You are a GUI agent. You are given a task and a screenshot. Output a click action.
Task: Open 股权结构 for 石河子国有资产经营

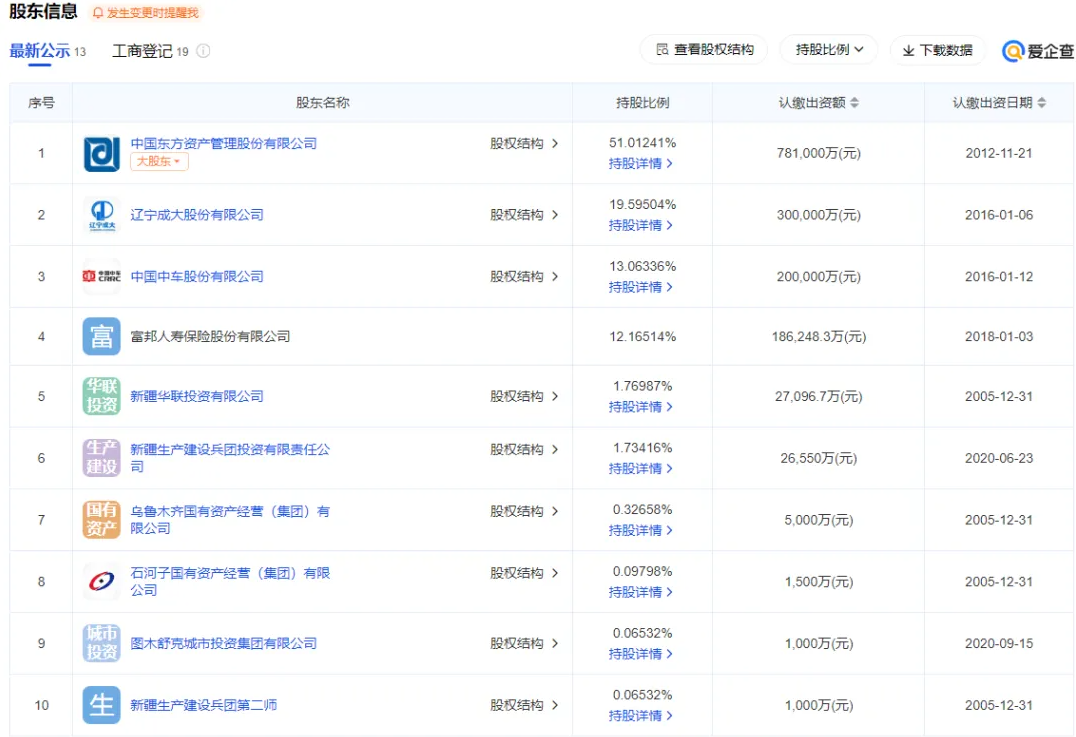(524, 573)
